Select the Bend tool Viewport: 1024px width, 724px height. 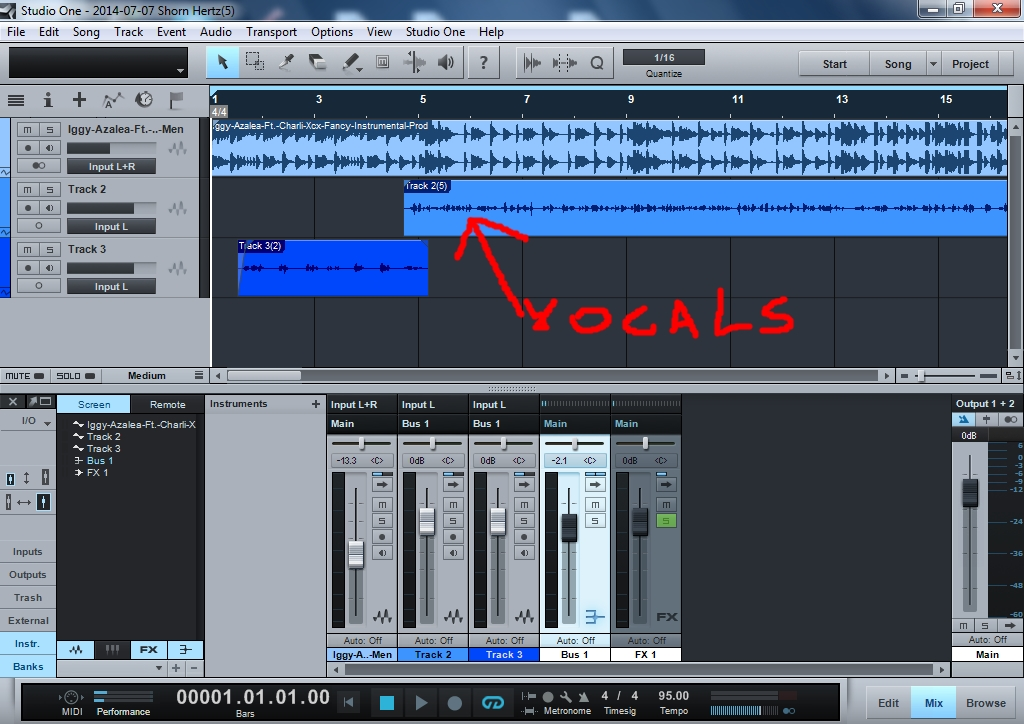pyautogui.click(x=415, y=63)
